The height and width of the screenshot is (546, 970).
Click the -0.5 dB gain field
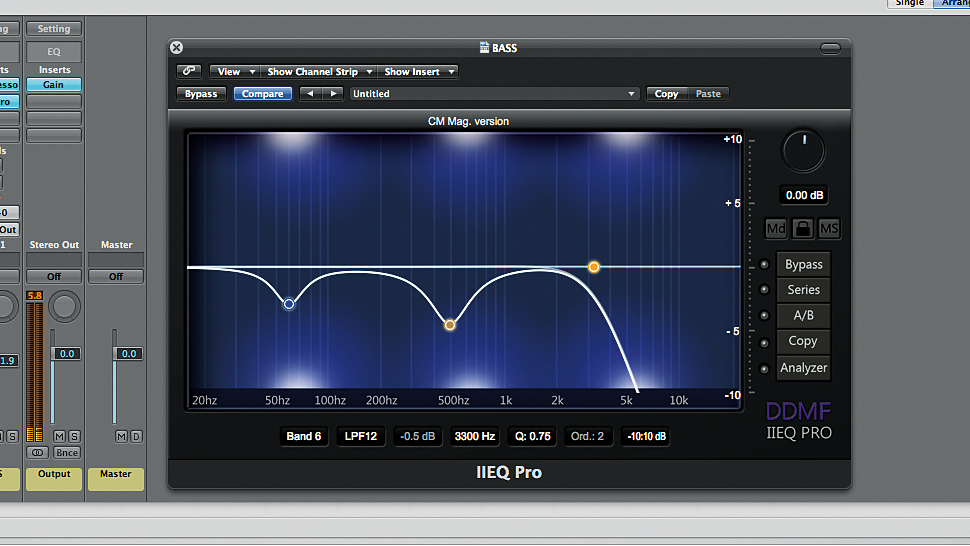pos(418,436)
